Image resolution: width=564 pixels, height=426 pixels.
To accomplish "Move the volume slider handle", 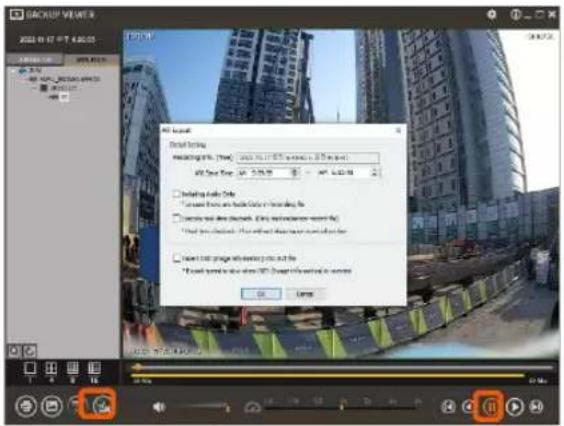I will [227, 407].
